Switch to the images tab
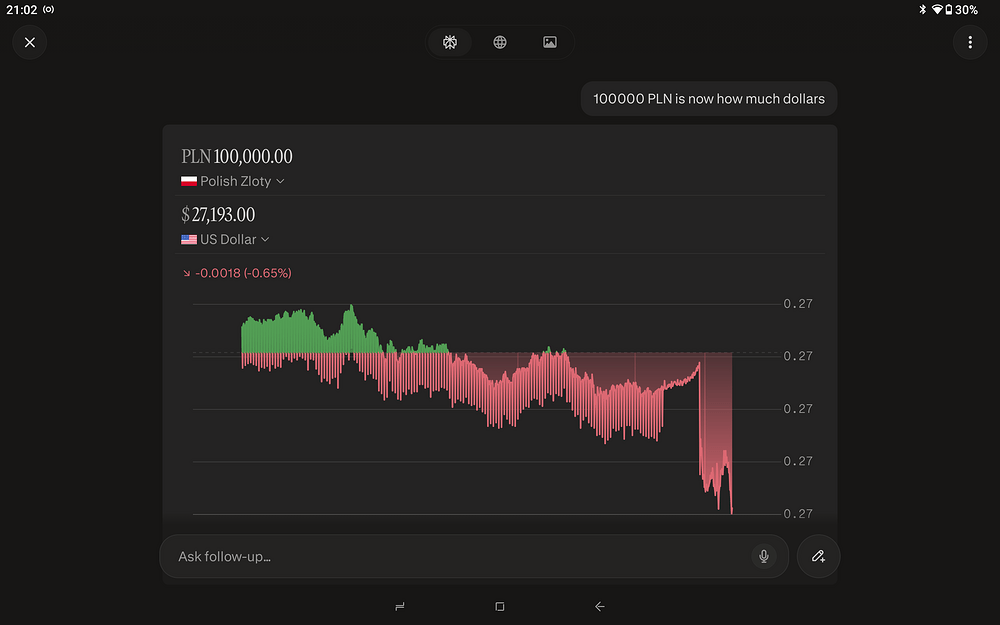The width and height of the screenshot is (1000, 625). [550, 43]
